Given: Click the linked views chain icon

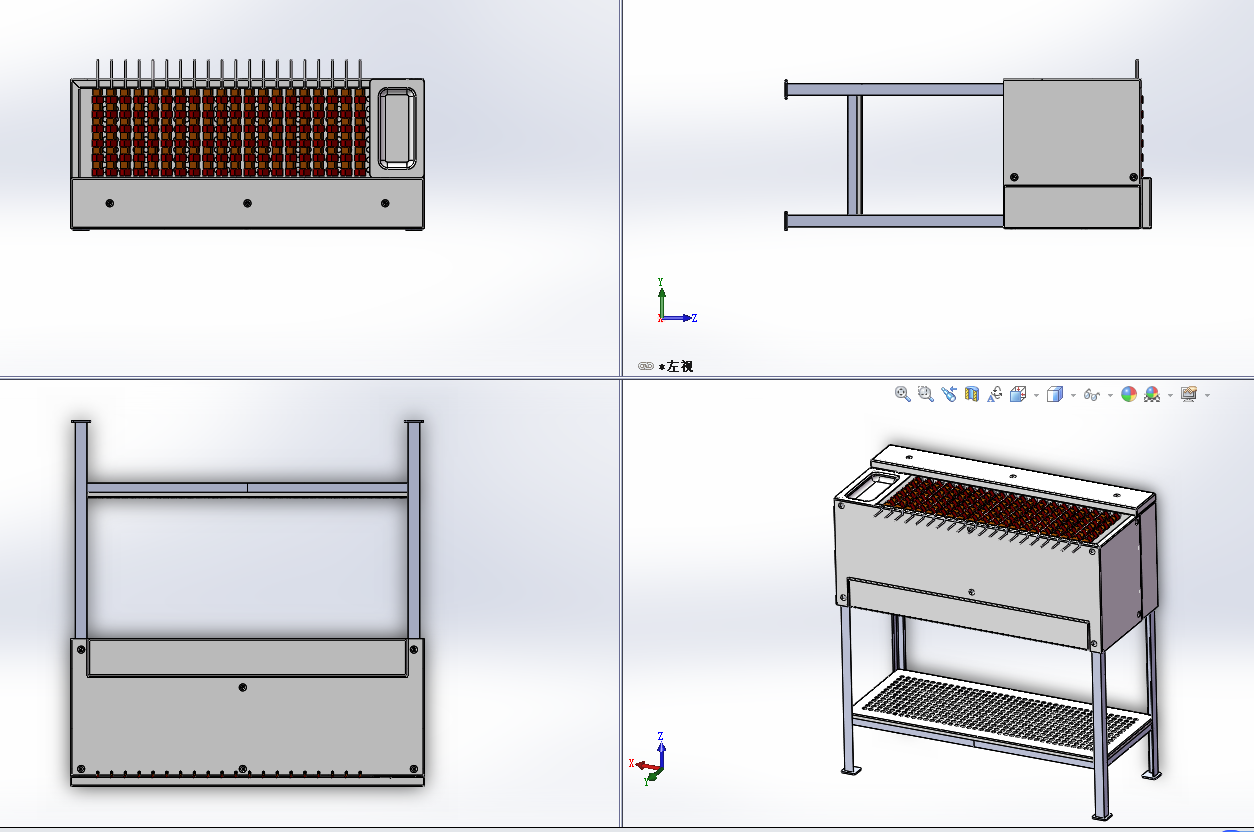Looking at the screenshot, I should [x=646, y=366].
